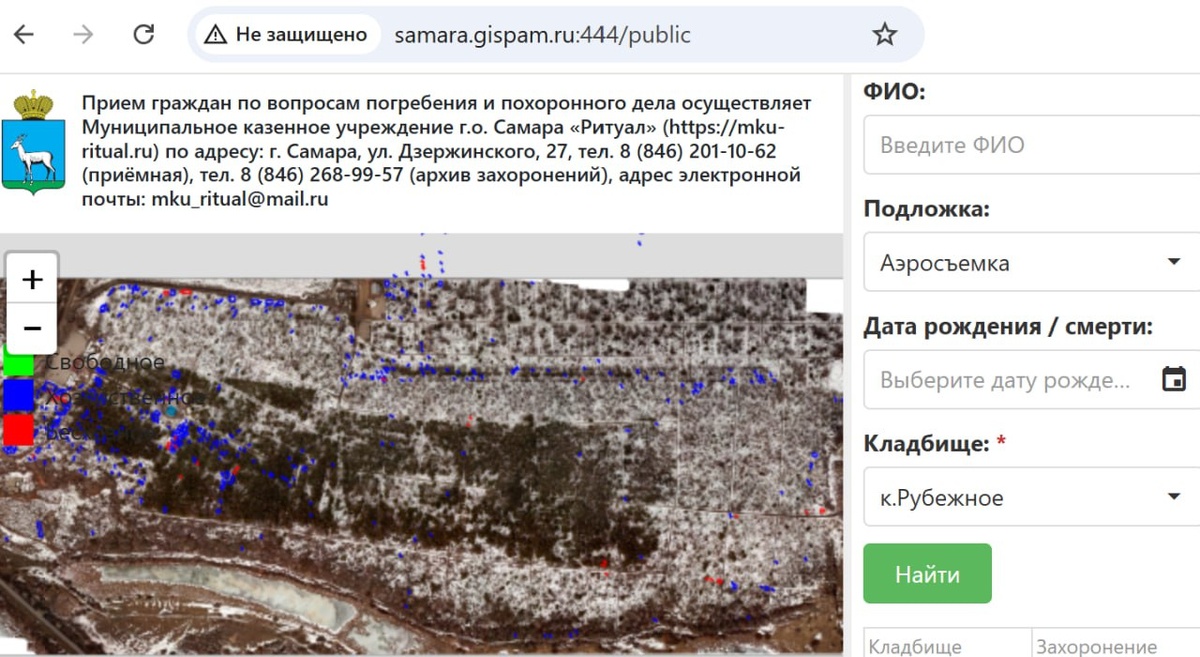Image resolution: width=1200 pixels, height=657 pixels.
Task: Click the red legend color swatch
Action: pyautogui.click(x=19, y=431)
